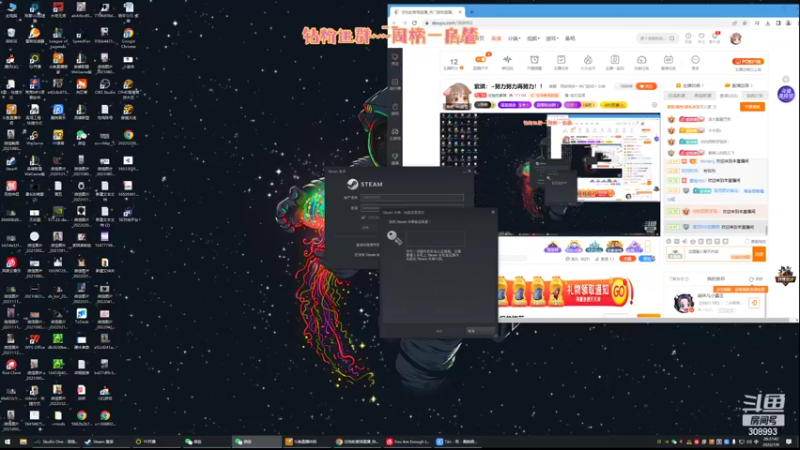The image size is (800, 450).
Task: Click the orange follow button beside room title
Action: point(646,86)
